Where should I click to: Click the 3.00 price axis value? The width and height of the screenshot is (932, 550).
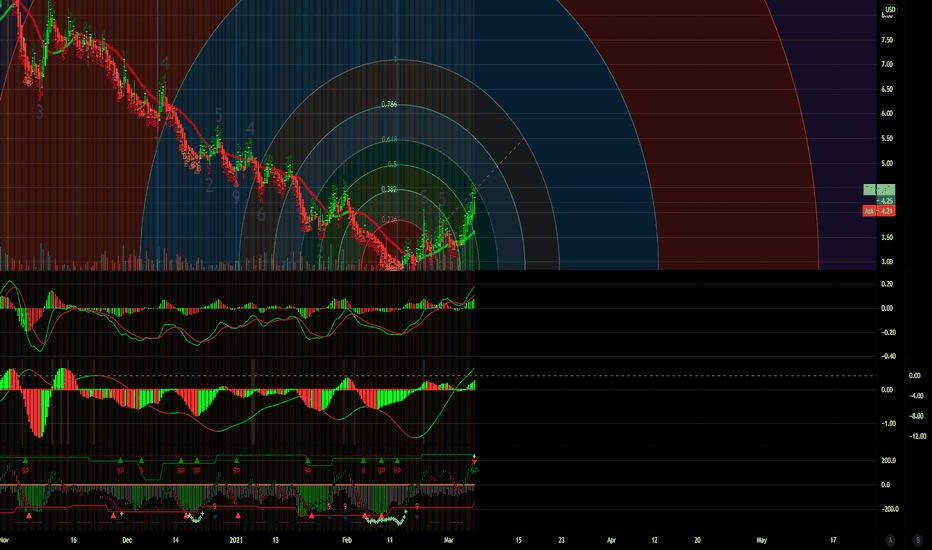point(887,262)
